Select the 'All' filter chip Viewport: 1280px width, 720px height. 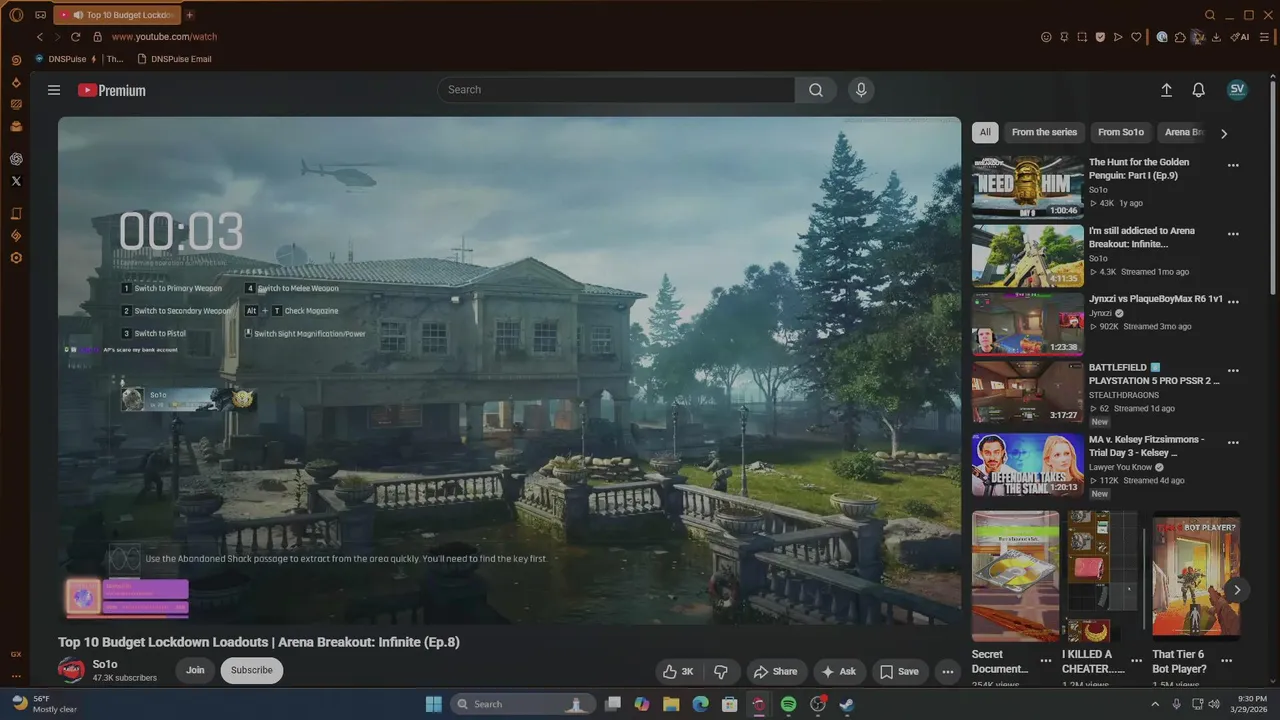click(x=985, y=132)
